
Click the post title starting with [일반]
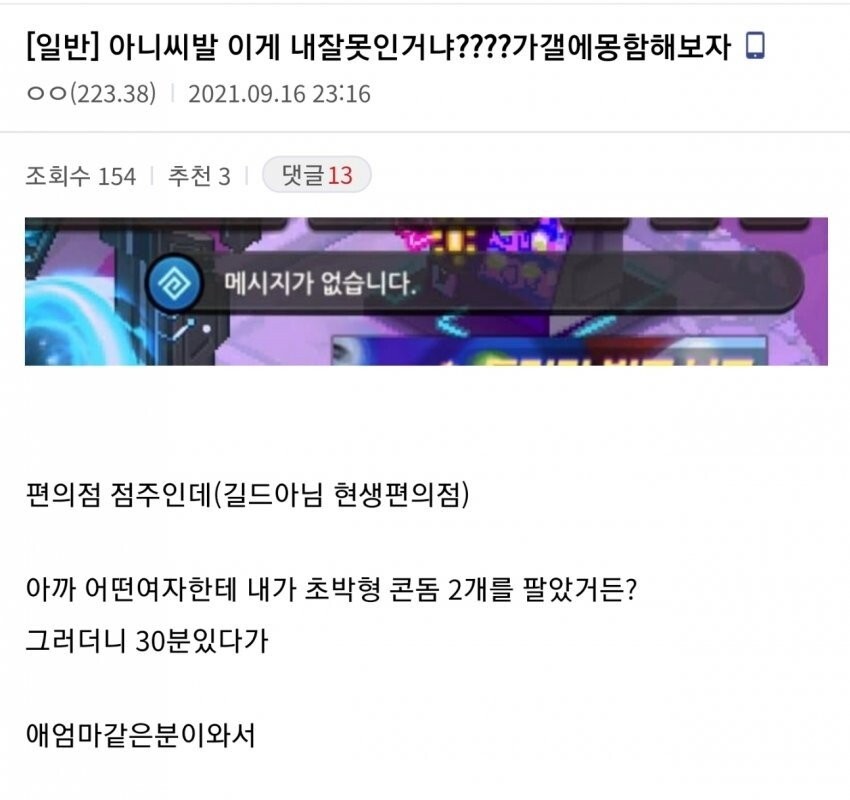378,46
